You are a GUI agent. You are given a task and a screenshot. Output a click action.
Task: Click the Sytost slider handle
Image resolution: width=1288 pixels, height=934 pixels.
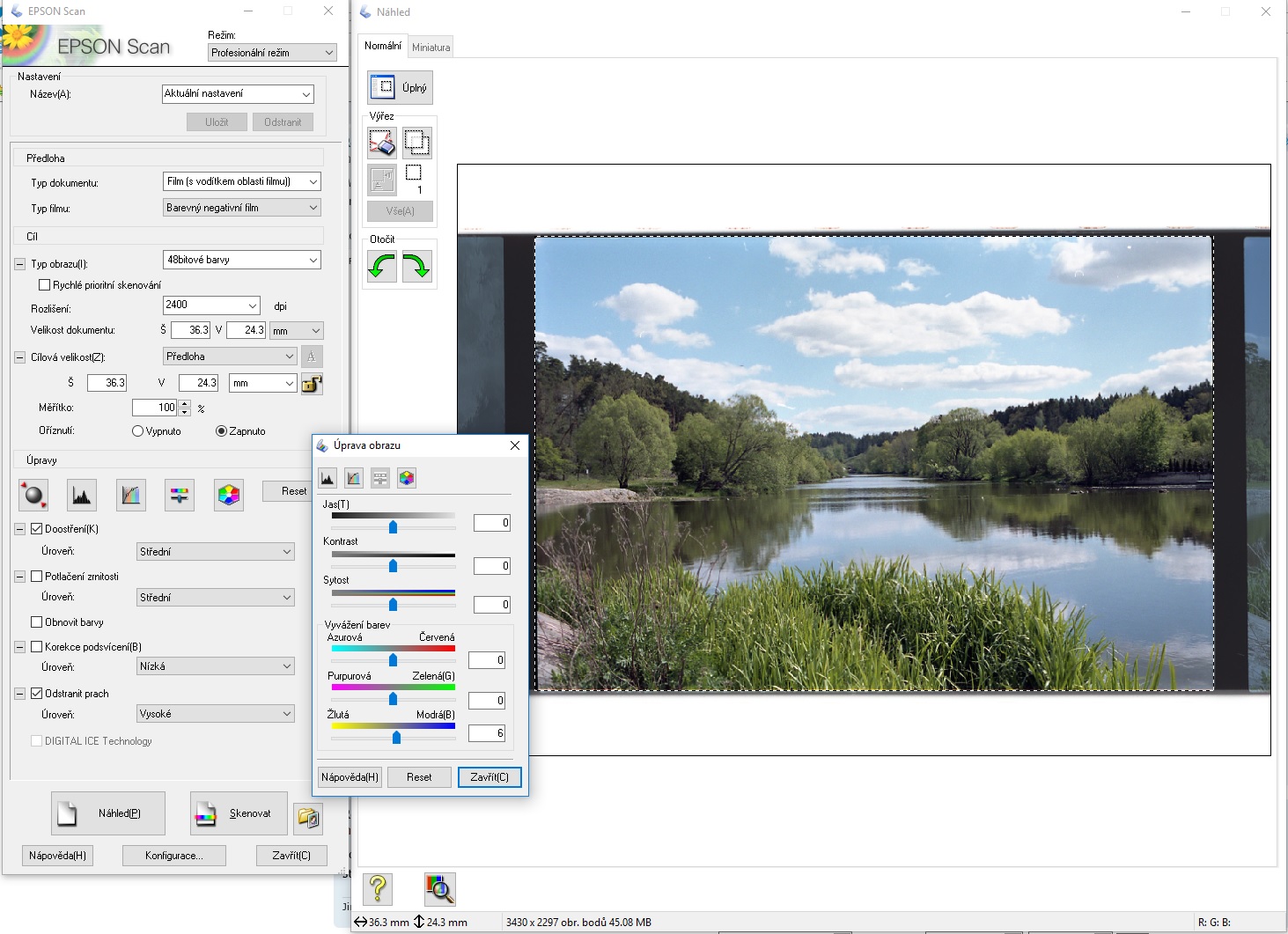tap(394, 605)
